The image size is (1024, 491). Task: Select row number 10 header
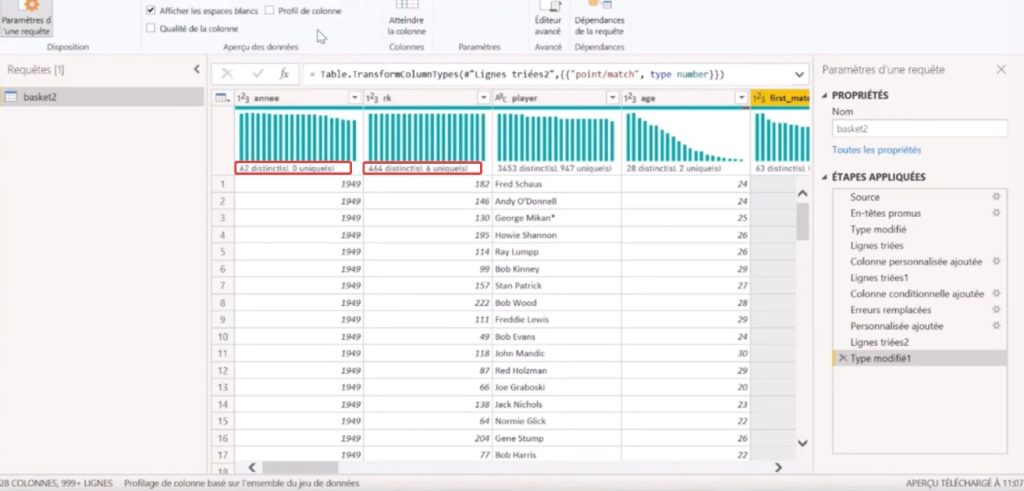(x=223, y=336)
